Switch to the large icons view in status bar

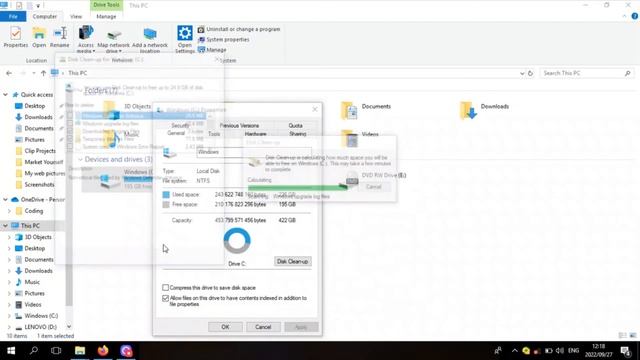pyautogui.click(x=633, y=336)
